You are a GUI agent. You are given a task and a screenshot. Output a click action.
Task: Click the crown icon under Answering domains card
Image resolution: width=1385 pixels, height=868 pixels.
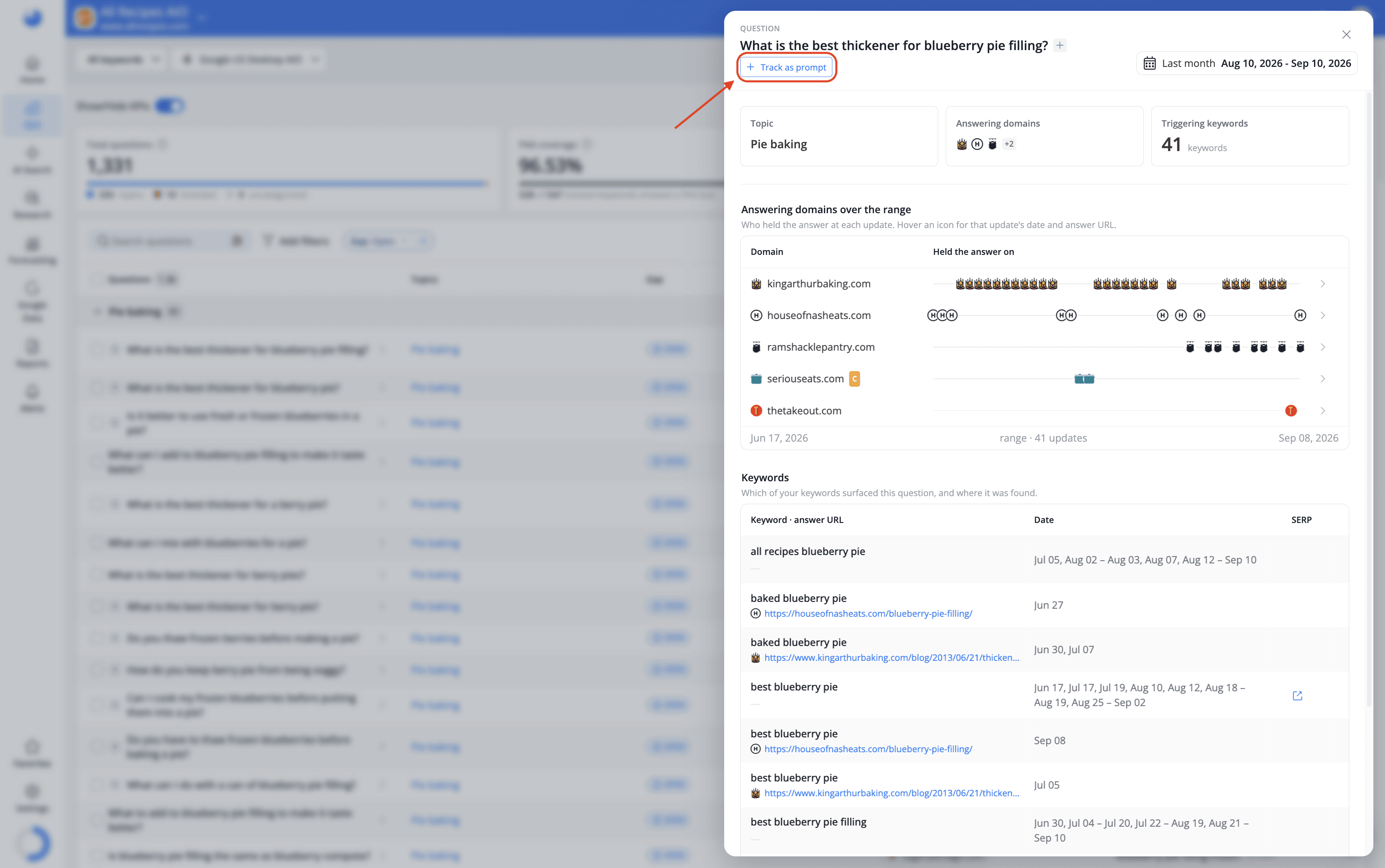962,144
